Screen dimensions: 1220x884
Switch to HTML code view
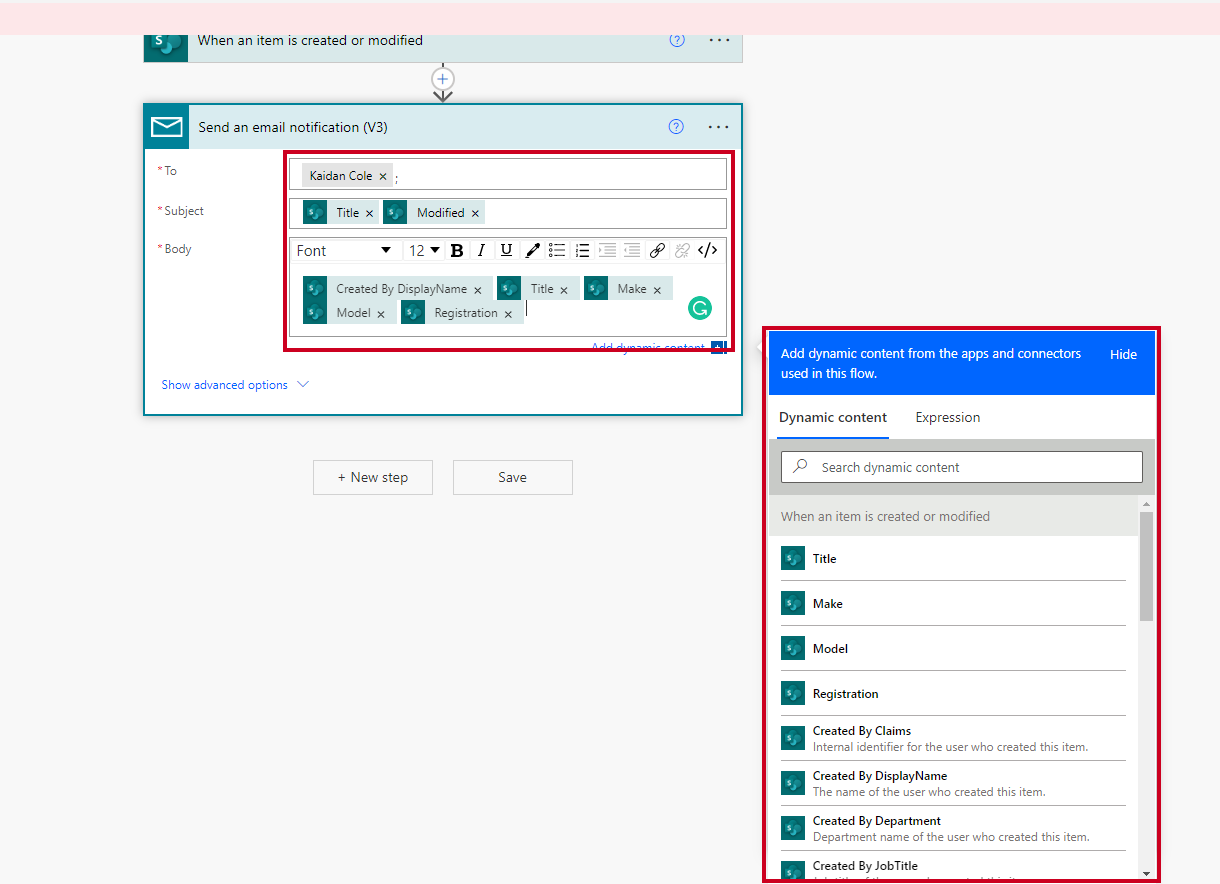point(707,250)
